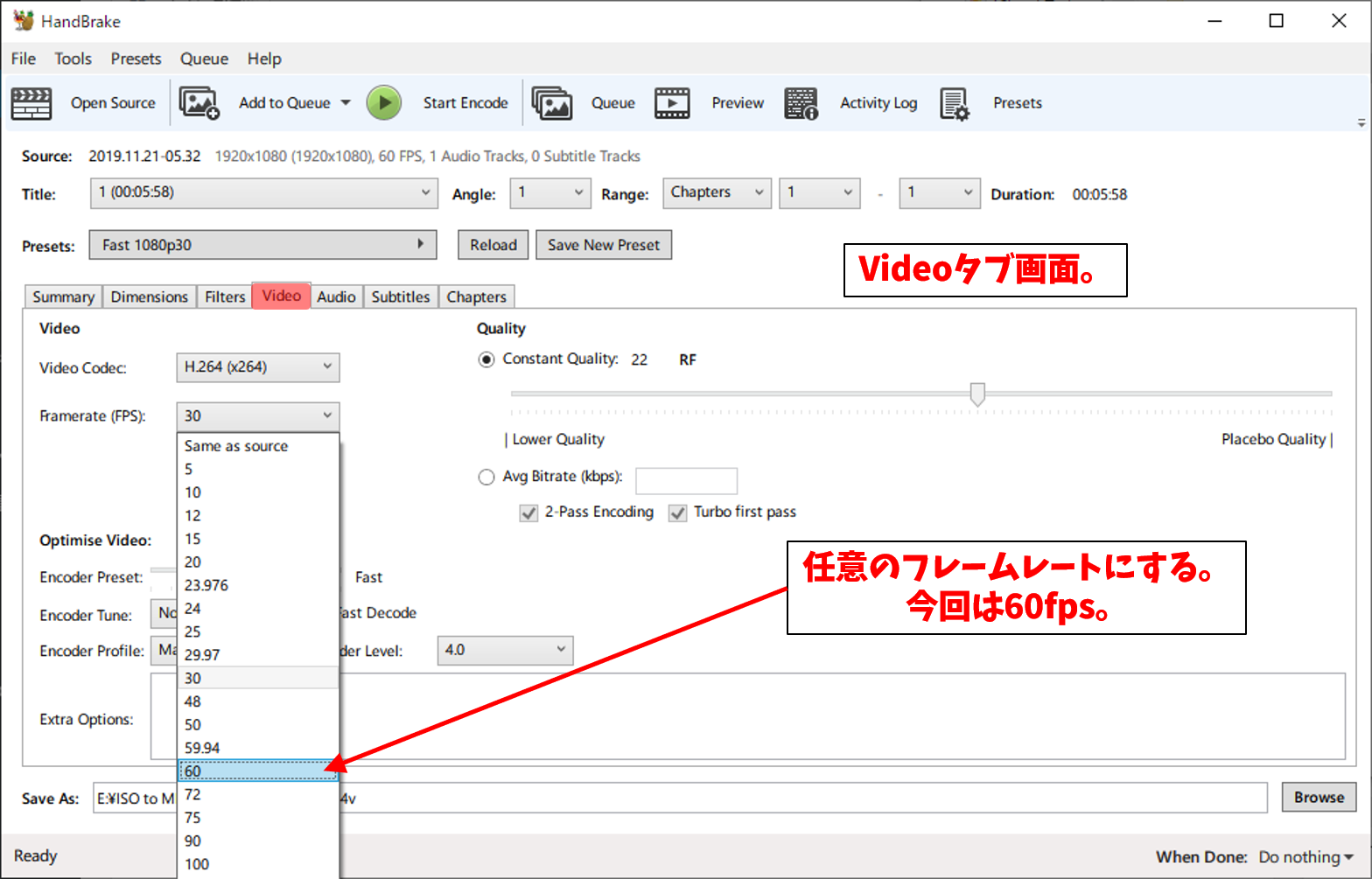The width and height of the screenshot is (1372, 879).
Task: Open the Tools menu
Action: click(73, 59)
